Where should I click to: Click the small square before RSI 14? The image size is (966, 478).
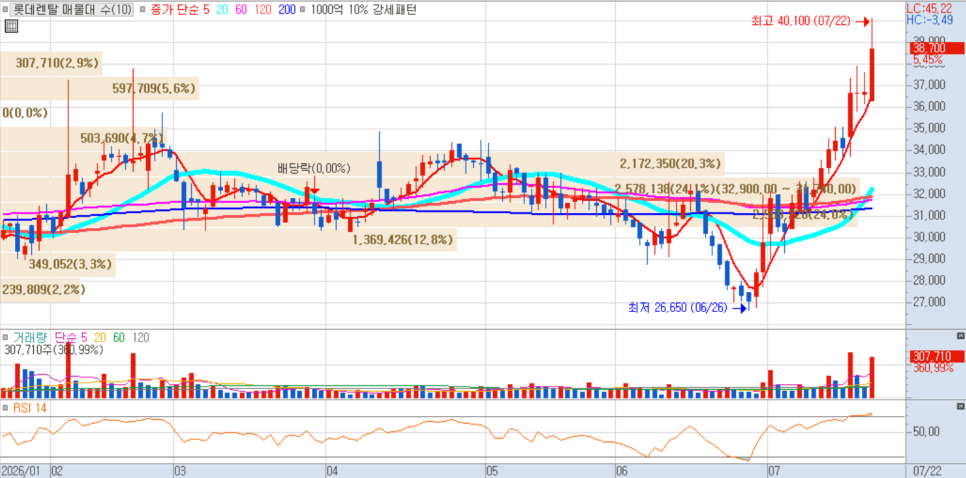(6, 407)
